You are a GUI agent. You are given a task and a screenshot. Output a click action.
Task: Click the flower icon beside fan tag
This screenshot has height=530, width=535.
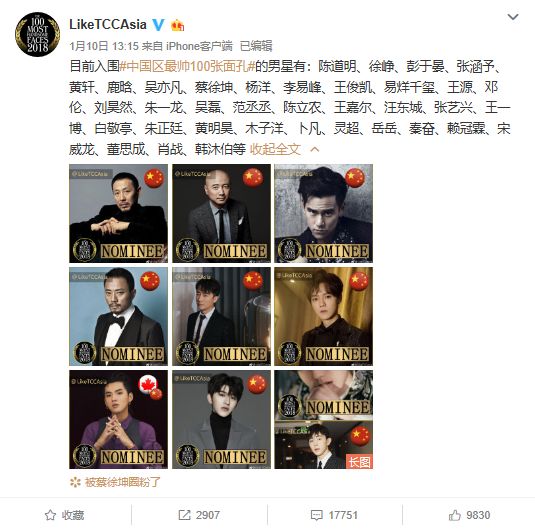click(x=75, y=482)
